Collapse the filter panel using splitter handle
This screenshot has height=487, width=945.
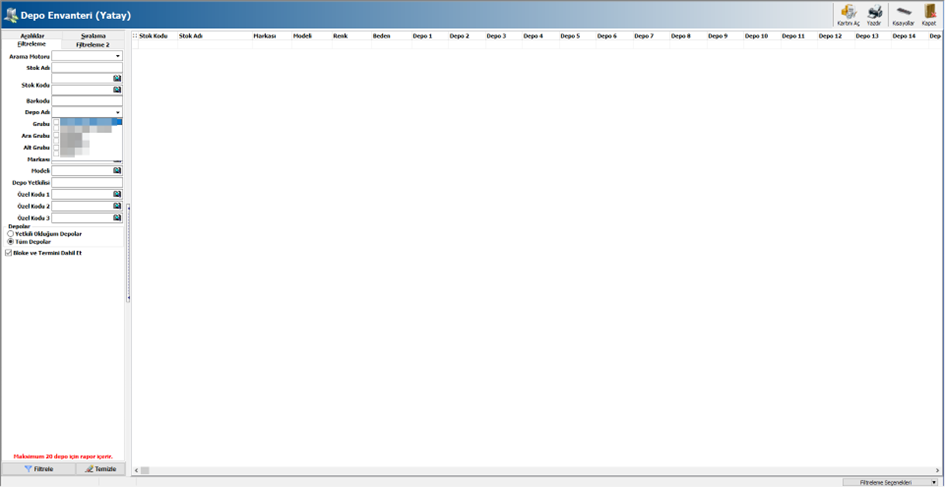[128, 252]
